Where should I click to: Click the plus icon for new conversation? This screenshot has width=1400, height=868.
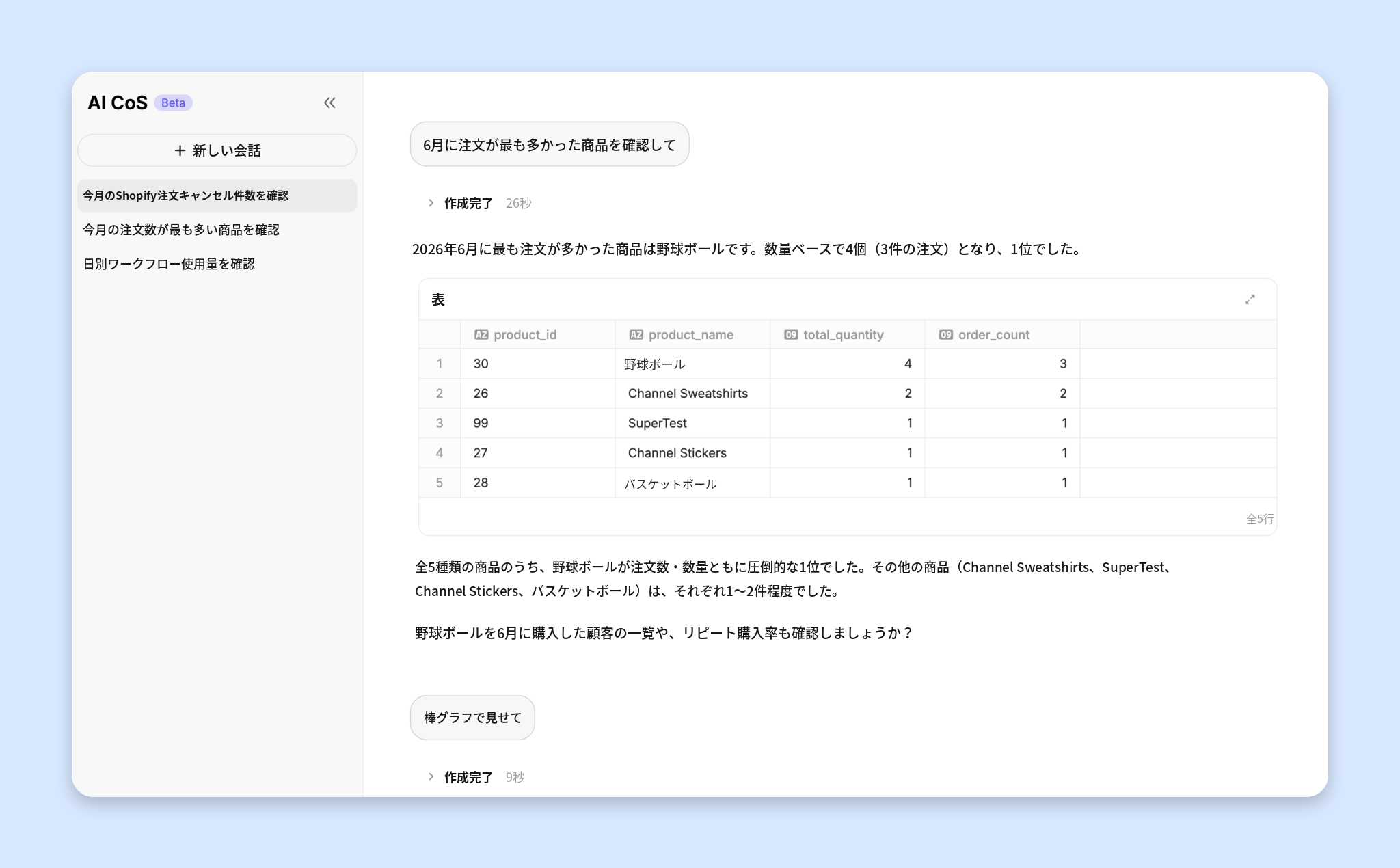tap(180, 150)
